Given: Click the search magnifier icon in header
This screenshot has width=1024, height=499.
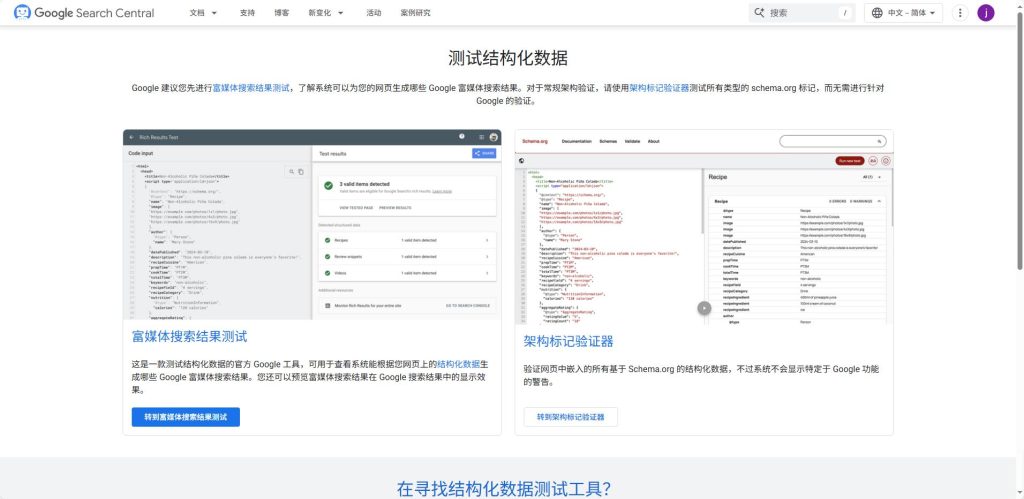Looking at the screenshot, I should [760, 13].
